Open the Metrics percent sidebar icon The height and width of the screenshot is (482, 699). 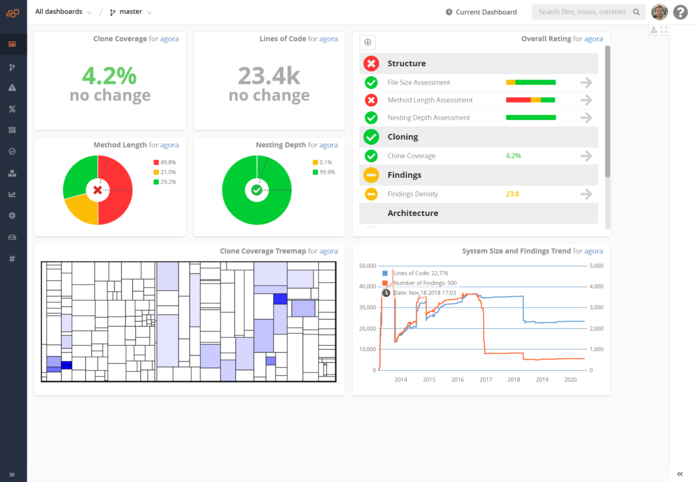[12, 109]
